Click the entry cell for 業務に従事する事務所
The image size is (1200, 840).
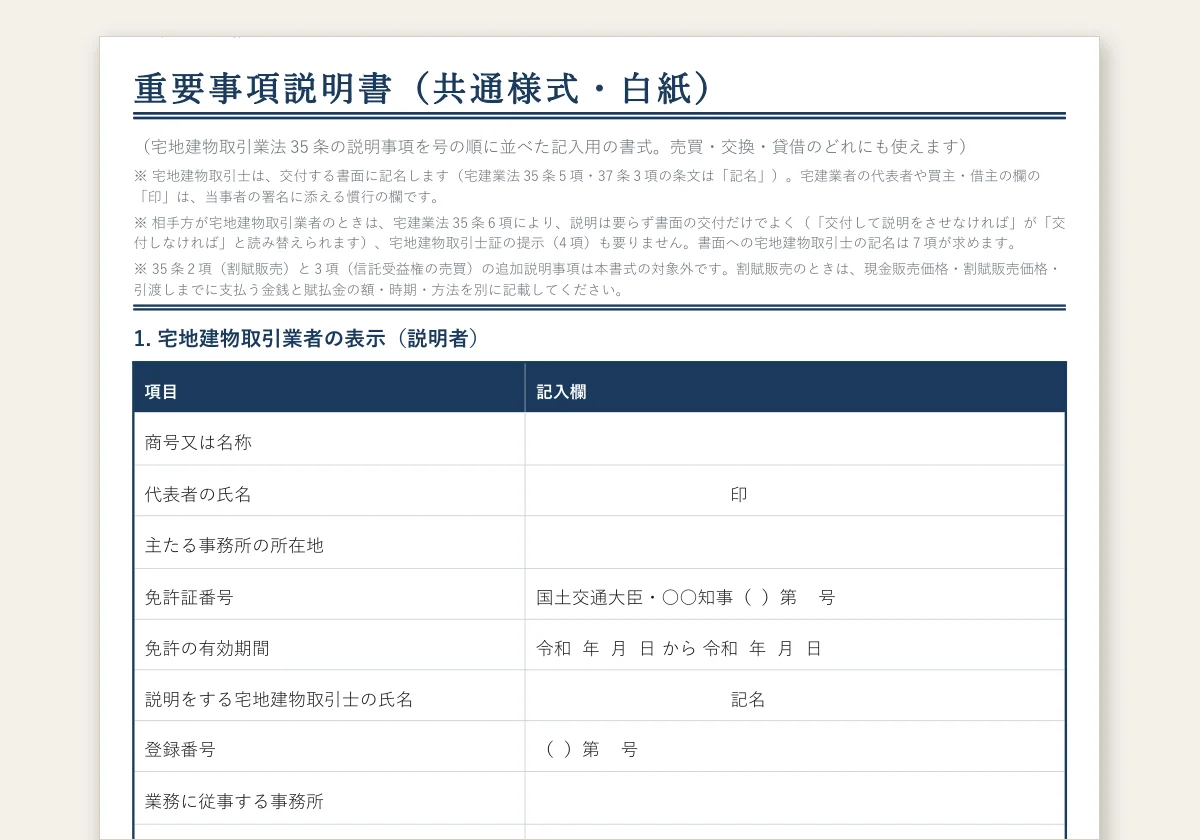coord(795,798)
